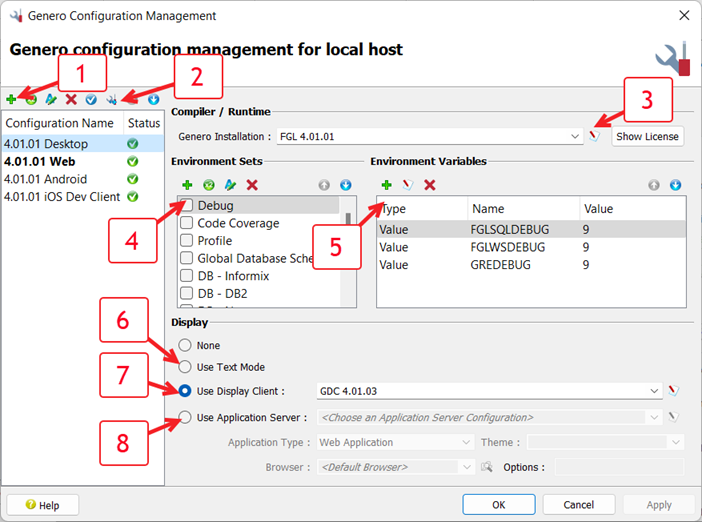This screenshot has width=702, height=522.
Task: Select 4.01.01 iOS Dev Client configuration
Action: 83,197
